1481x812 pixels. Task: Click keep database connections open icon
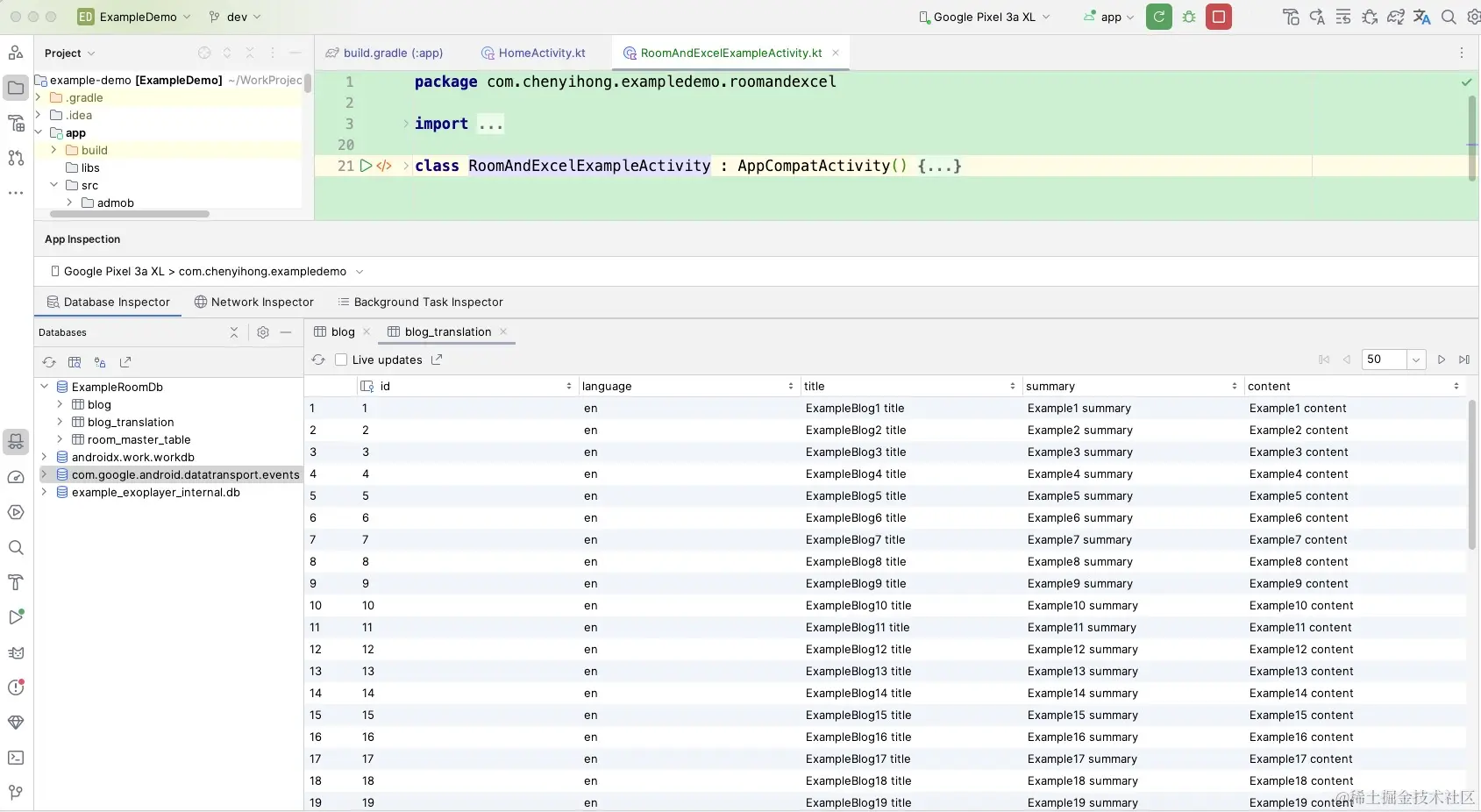[x=100, y=362]
